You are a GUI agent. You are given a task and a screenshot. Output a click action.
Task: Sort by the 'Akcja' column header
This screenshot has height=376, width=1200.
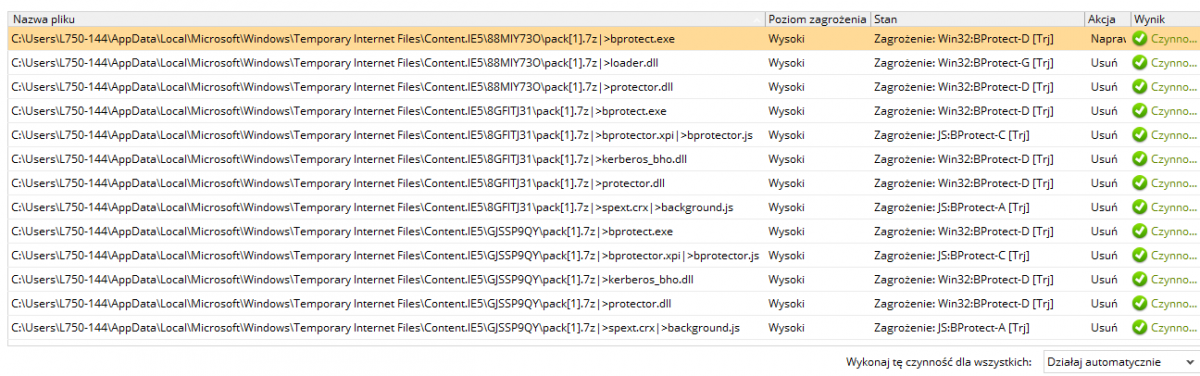[1107, 19]
